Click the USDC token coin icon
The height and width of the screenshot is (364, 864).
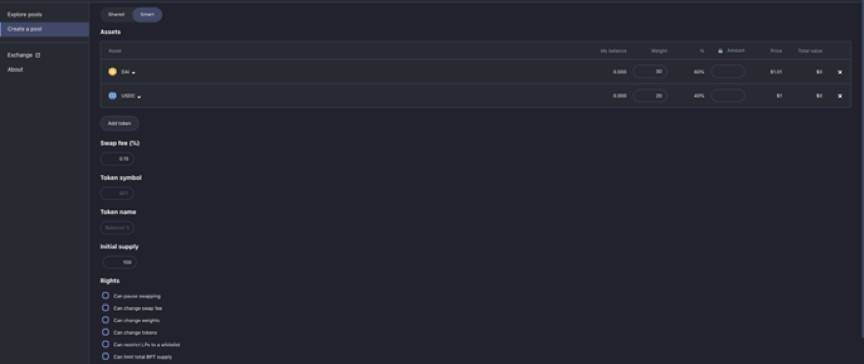point(112,96)
